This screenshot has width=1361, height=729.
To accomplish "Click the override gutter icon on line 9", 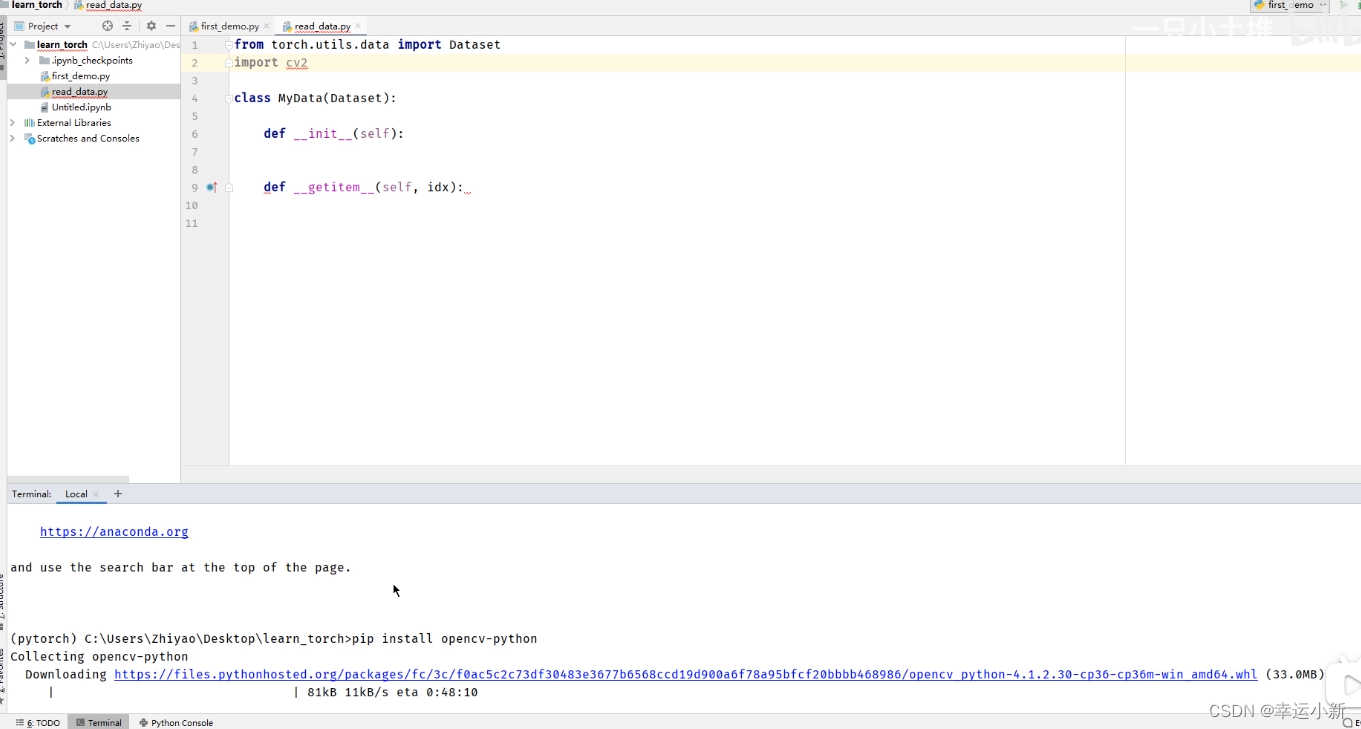I will pyautogui.click(x=211, y=187).
